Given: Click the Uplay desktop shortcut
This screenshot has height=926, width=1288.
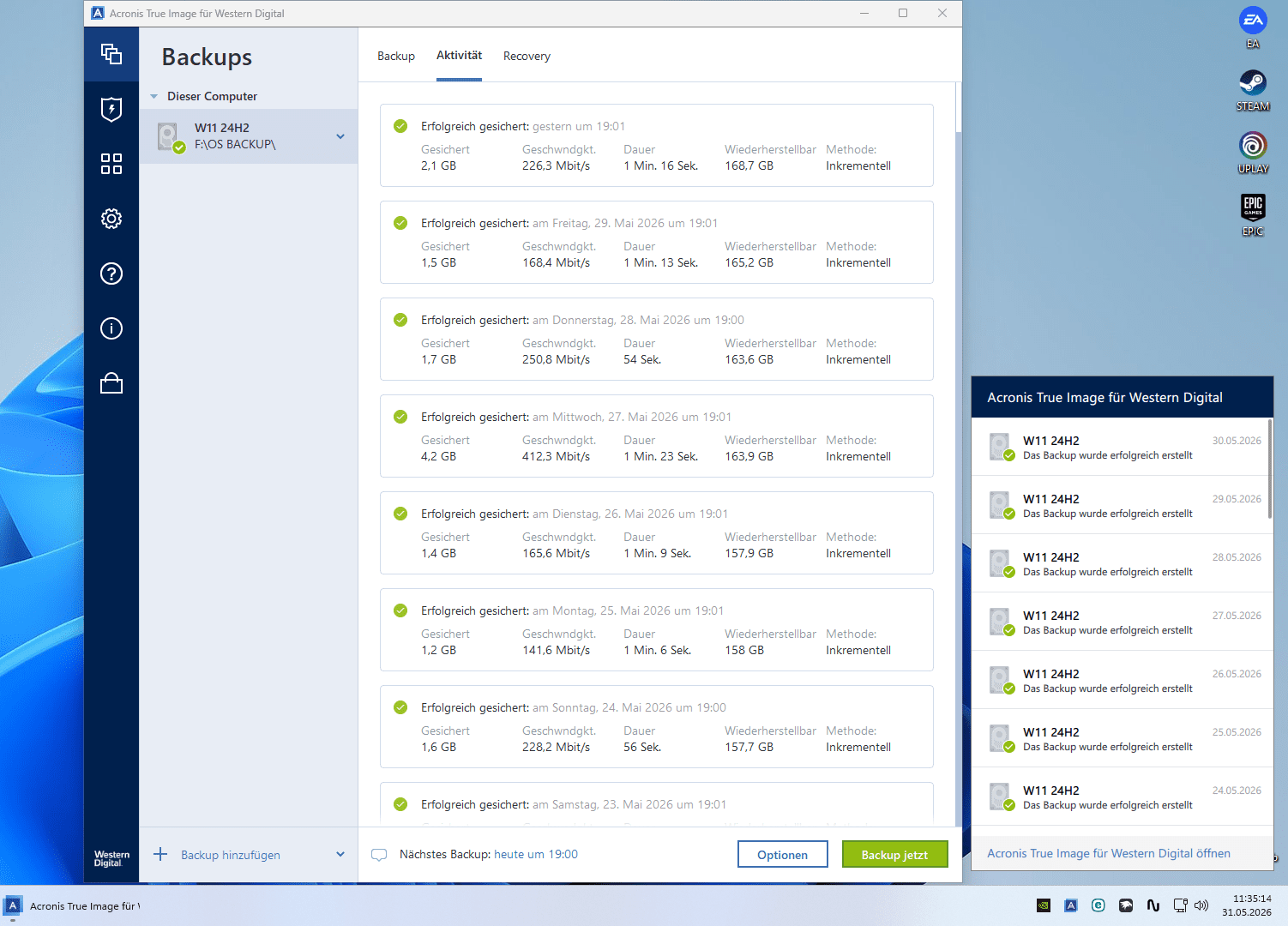Looking at the screenshot, I should point(1253,153).
